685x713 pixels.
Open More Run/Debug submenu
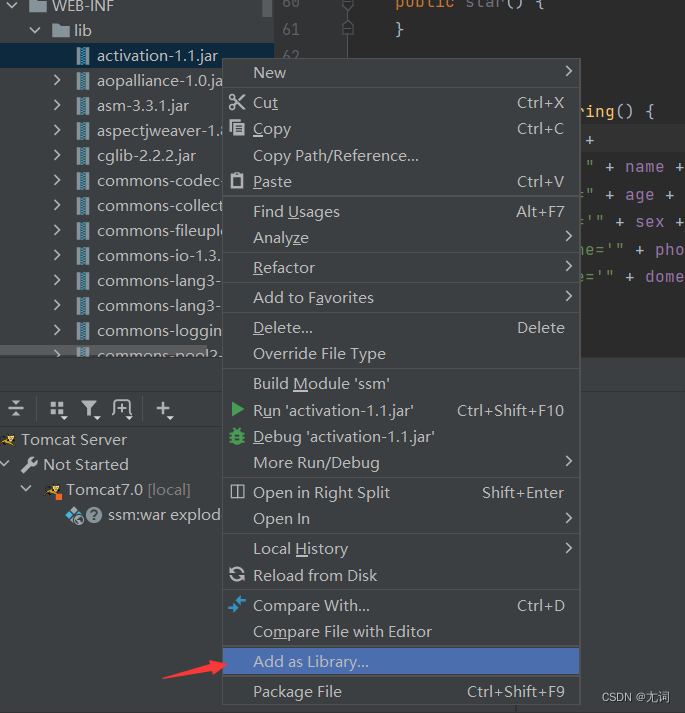[x=401, y=462]
